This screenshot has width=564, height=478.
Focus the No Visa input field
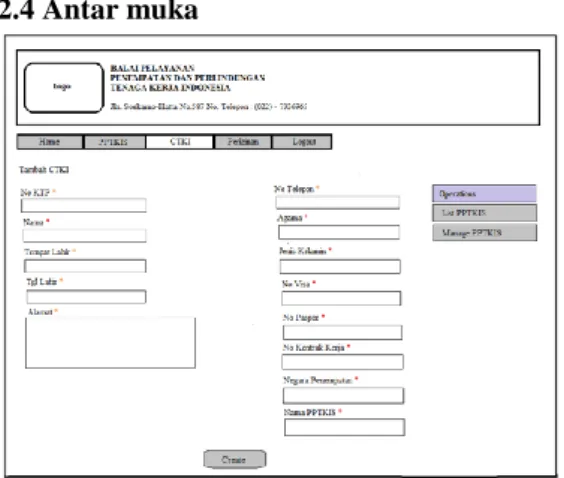click(x=341, y=298)
